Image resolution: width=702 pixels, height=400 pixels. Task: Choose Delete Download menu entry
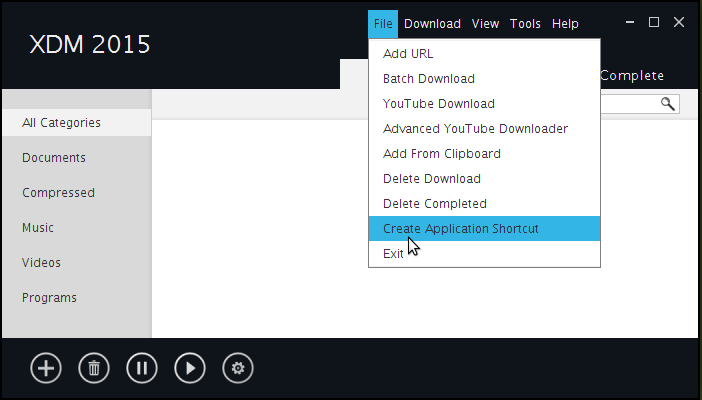pos(484,179)
